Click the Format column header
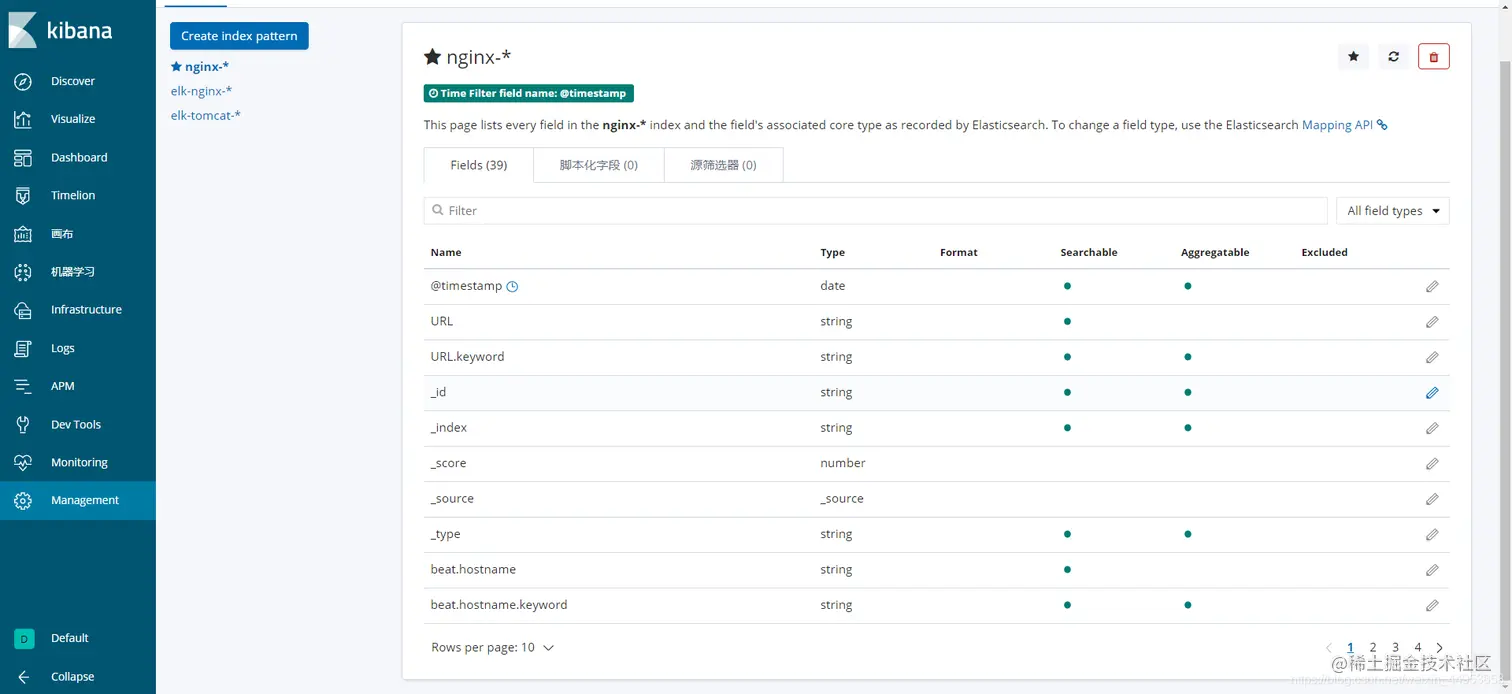Image resolution: width=1512 pixels, height=694 pixels. pyautogui.click(x=958, y=253)
